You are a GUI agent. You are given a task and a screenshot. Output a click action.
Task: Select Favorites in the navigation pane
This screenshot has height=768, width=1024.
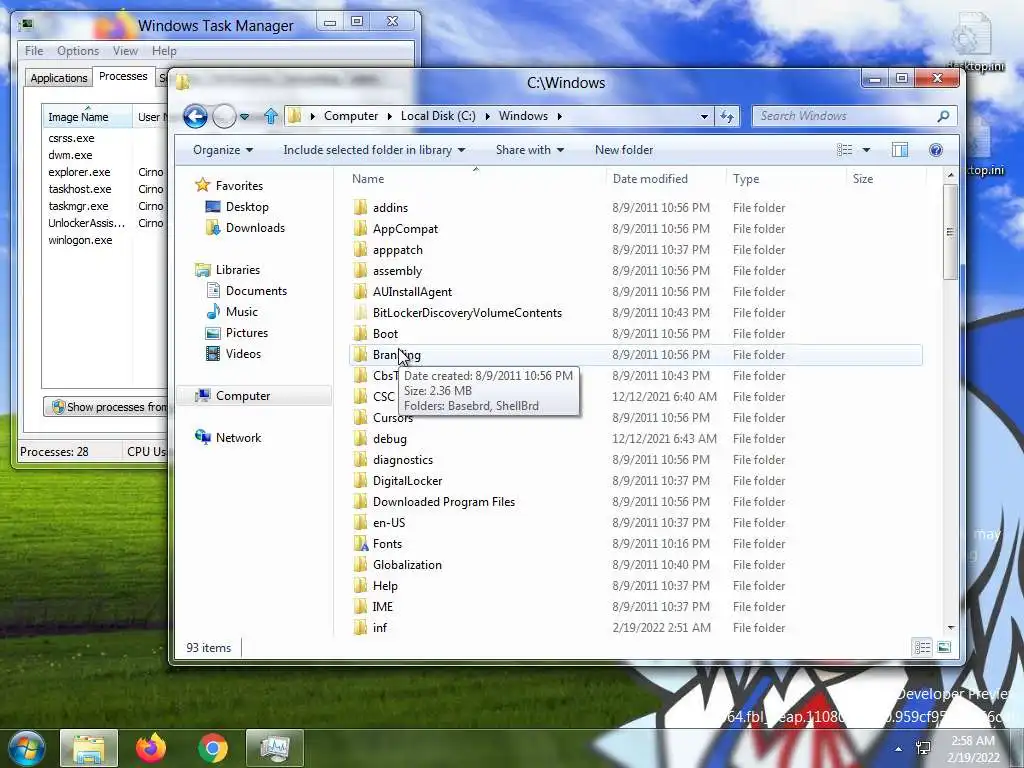point(239,186)
